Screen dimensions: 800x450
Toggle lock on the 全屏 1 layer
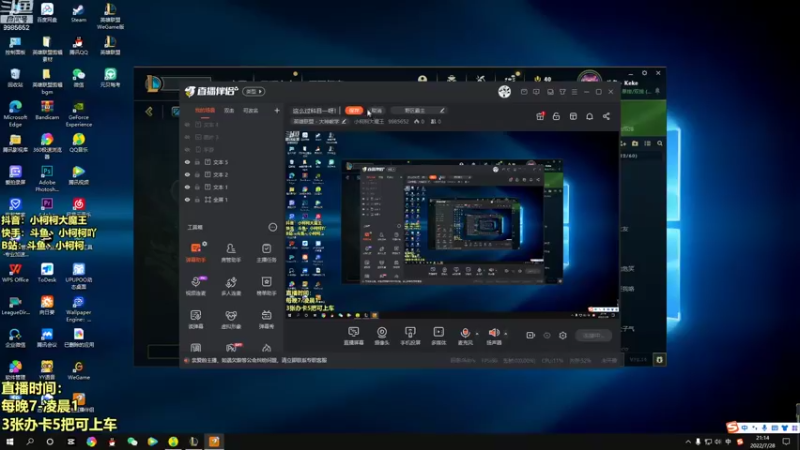coord(197,199)
